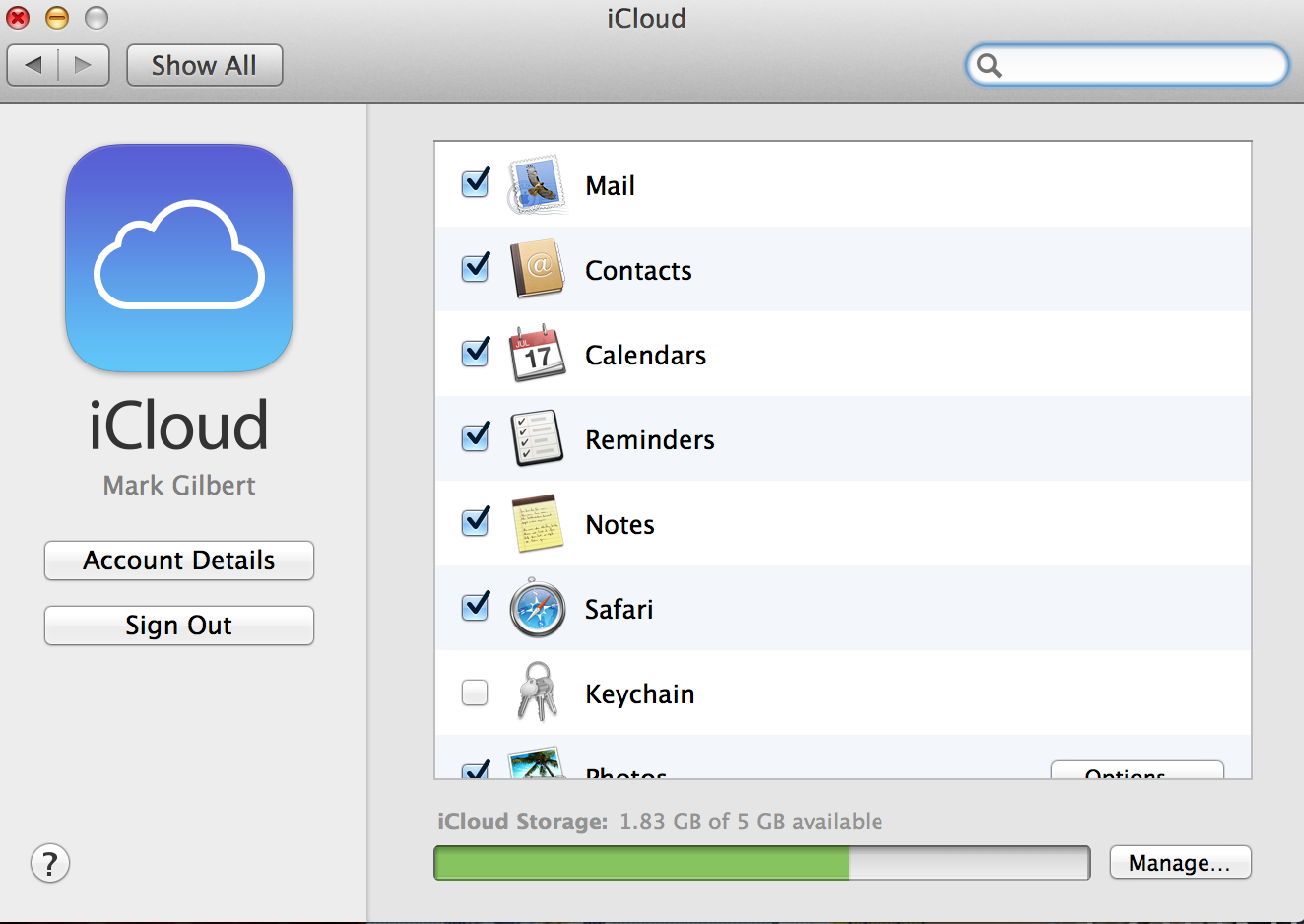This screenshot has height=924, width=1304.
Task: Disable Calendars syncing checkbox
Action: 476,353
